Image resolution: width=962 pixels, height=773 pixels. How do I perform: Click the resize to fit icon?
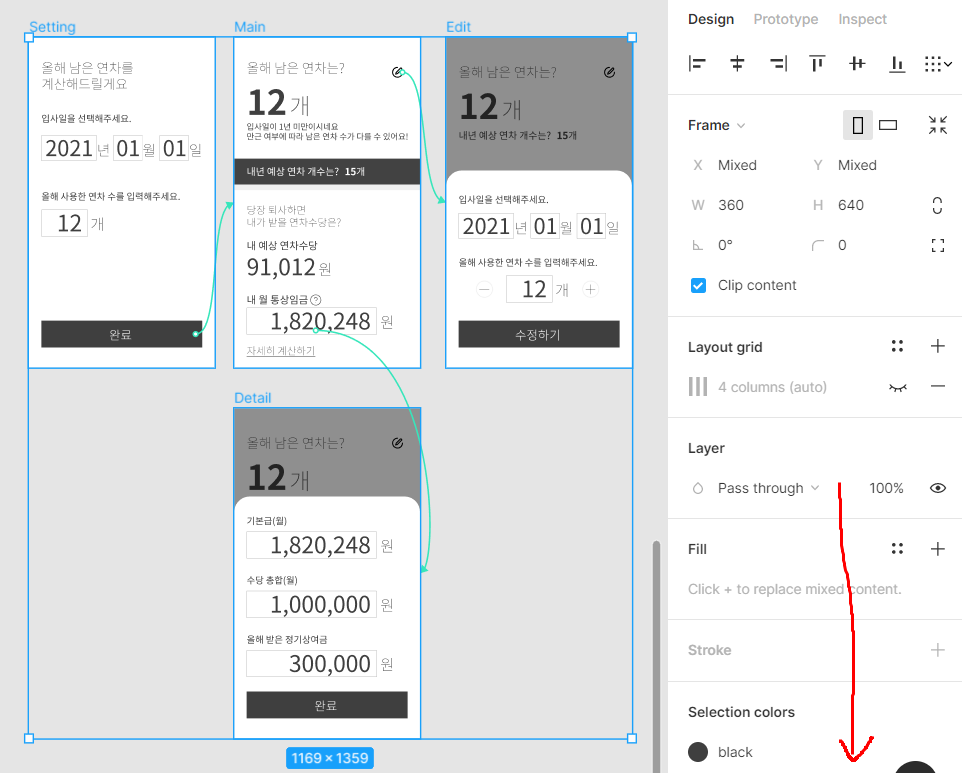(x=937, y=125)
